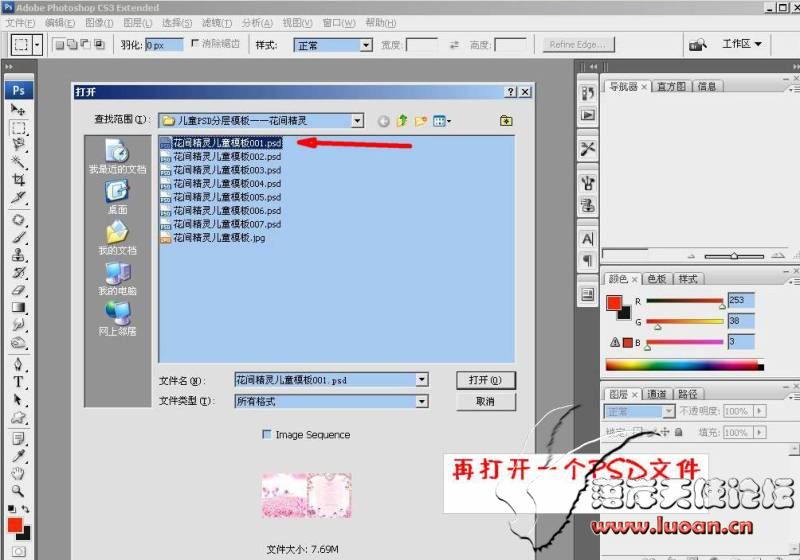
Task: Open the tool preset picker dropdown
Action: pos(37,45)
